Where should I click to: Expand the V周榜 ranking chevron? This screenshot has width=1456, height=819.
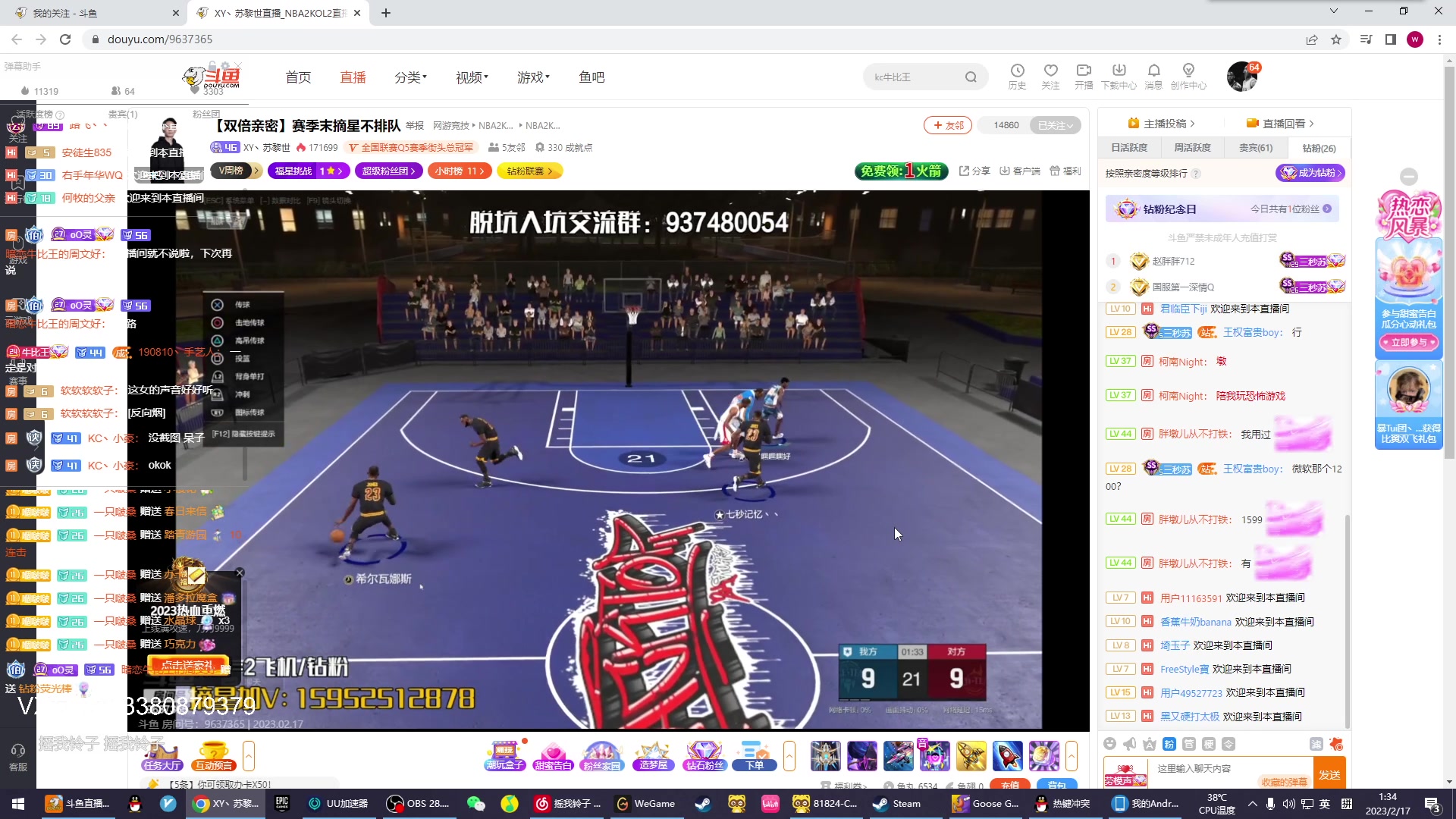[x=256, y=171]
